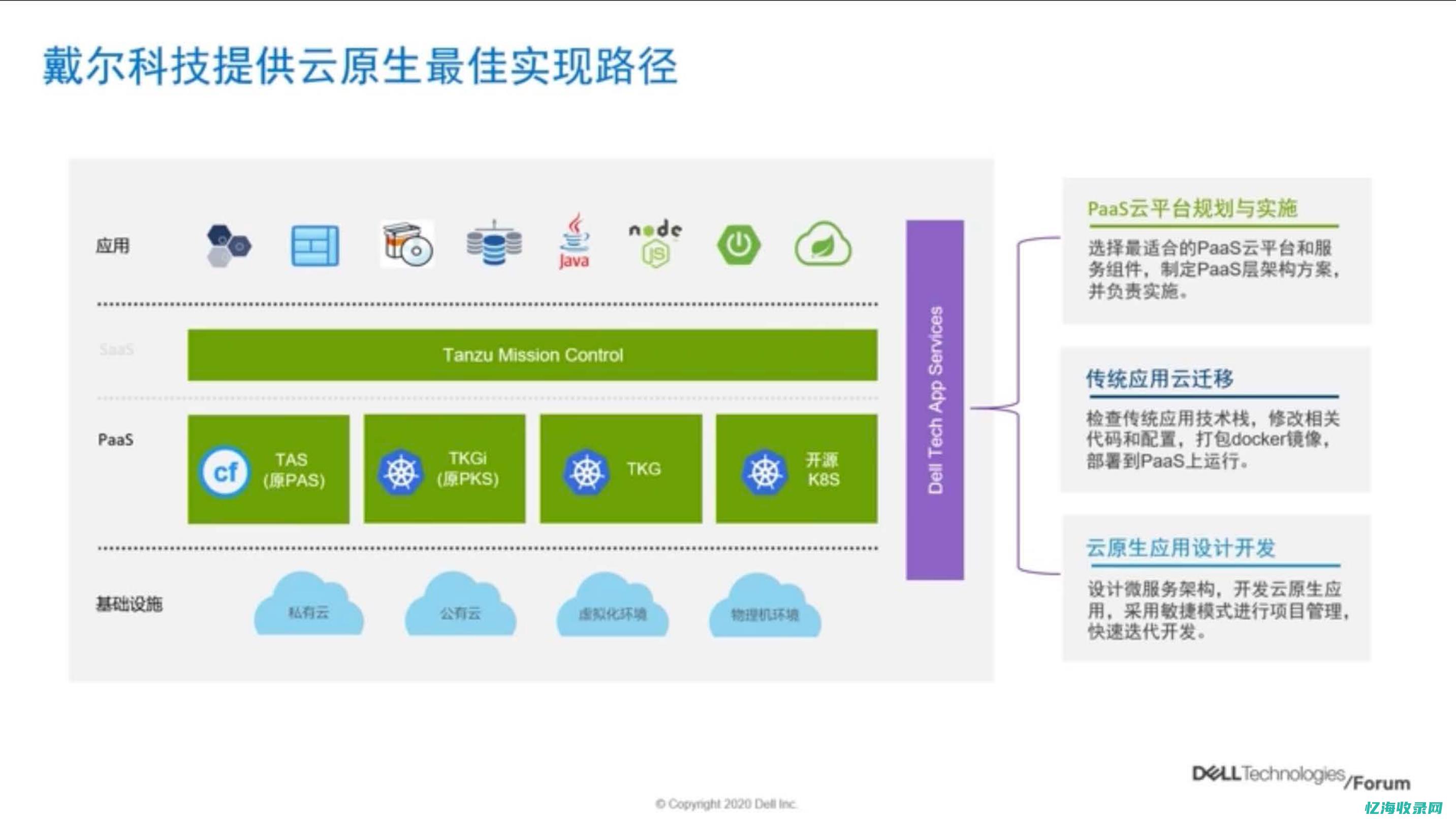The image size is (1456, 819).
Task: Click the faded SaaS row label
Action: pos(116,350)
